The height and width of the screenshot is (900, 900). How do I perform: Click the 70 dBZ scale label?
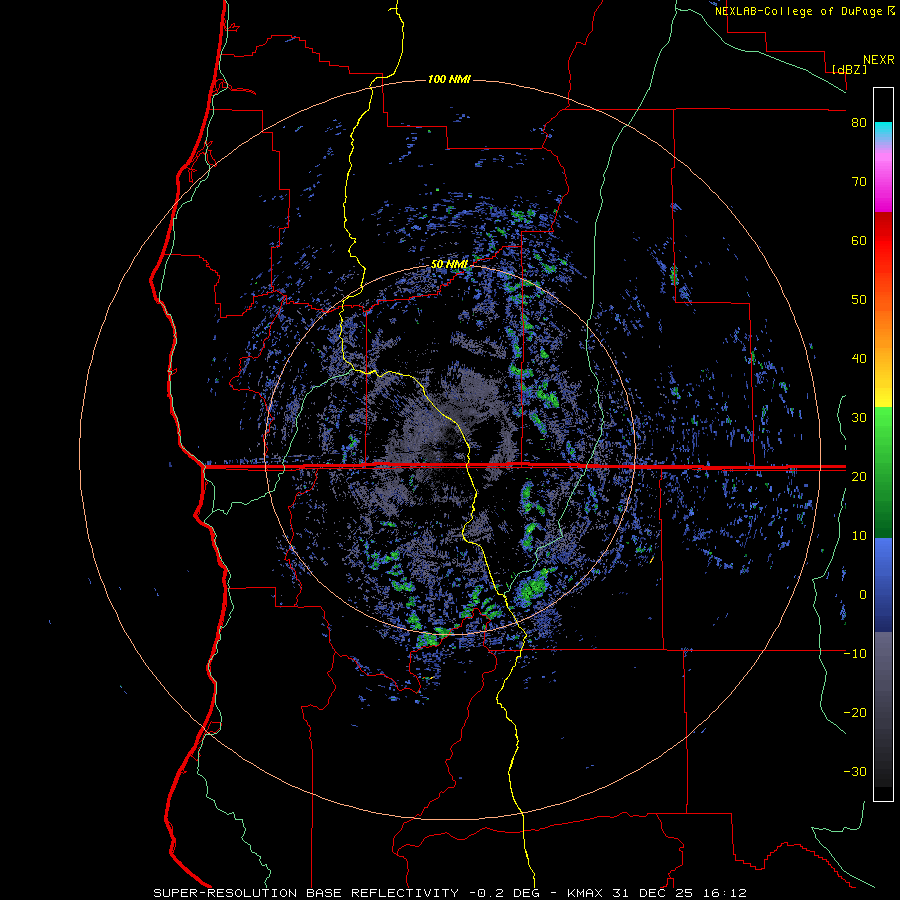pos(859,182)
